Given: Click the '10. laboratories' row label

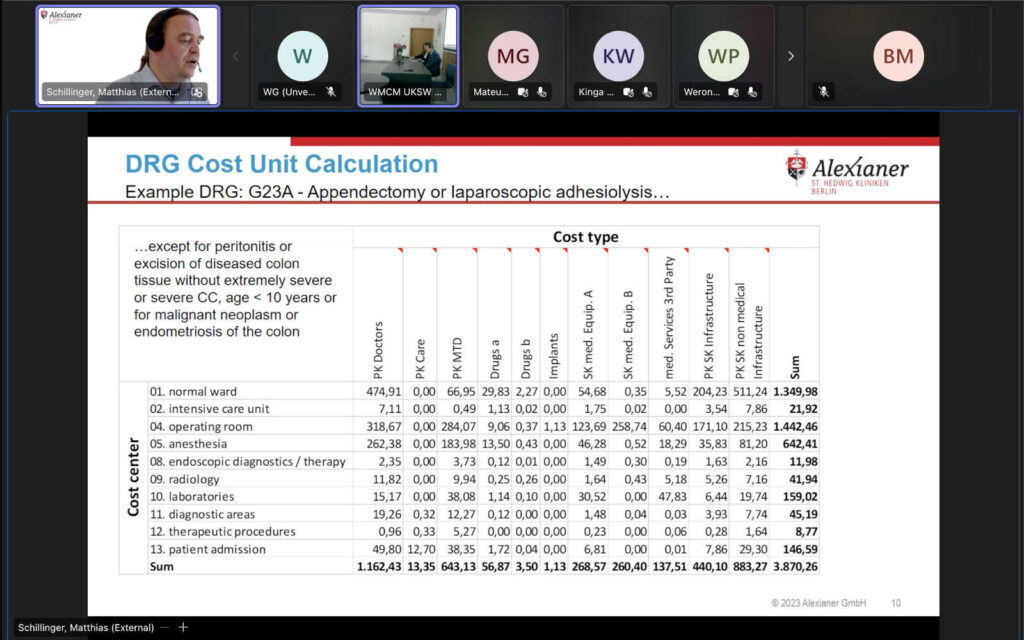Looking at the screenshot, I should [x=192, y=496].
